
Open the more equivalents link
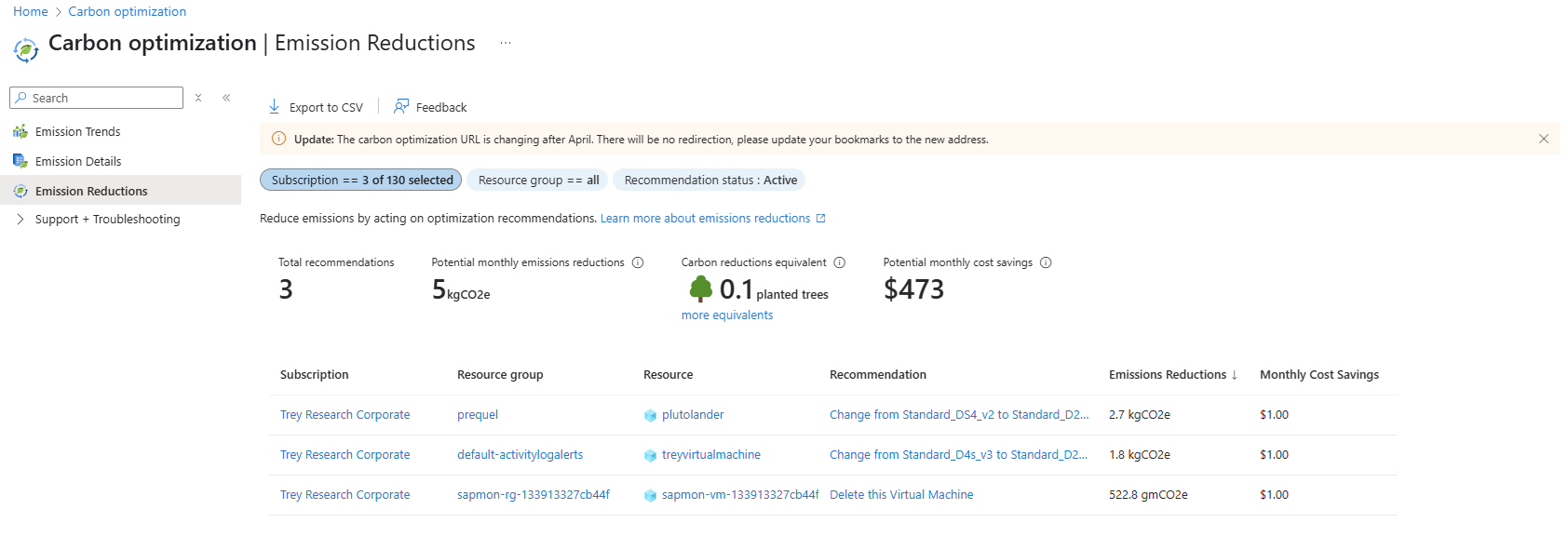click(727, 315)
